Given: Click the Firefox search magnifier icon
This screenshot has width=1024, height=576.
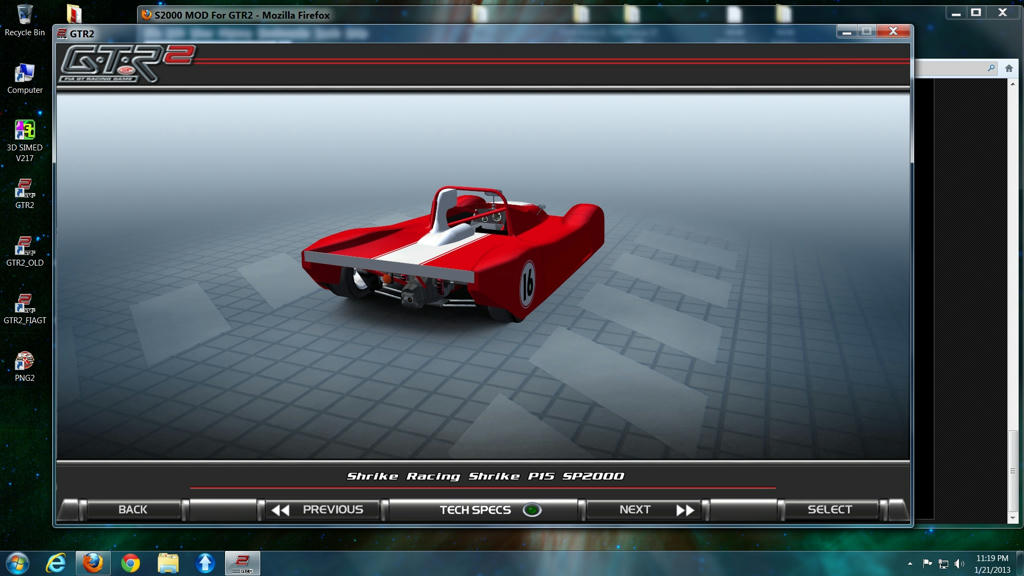Looking at the screenshot, I should point(991,68).
